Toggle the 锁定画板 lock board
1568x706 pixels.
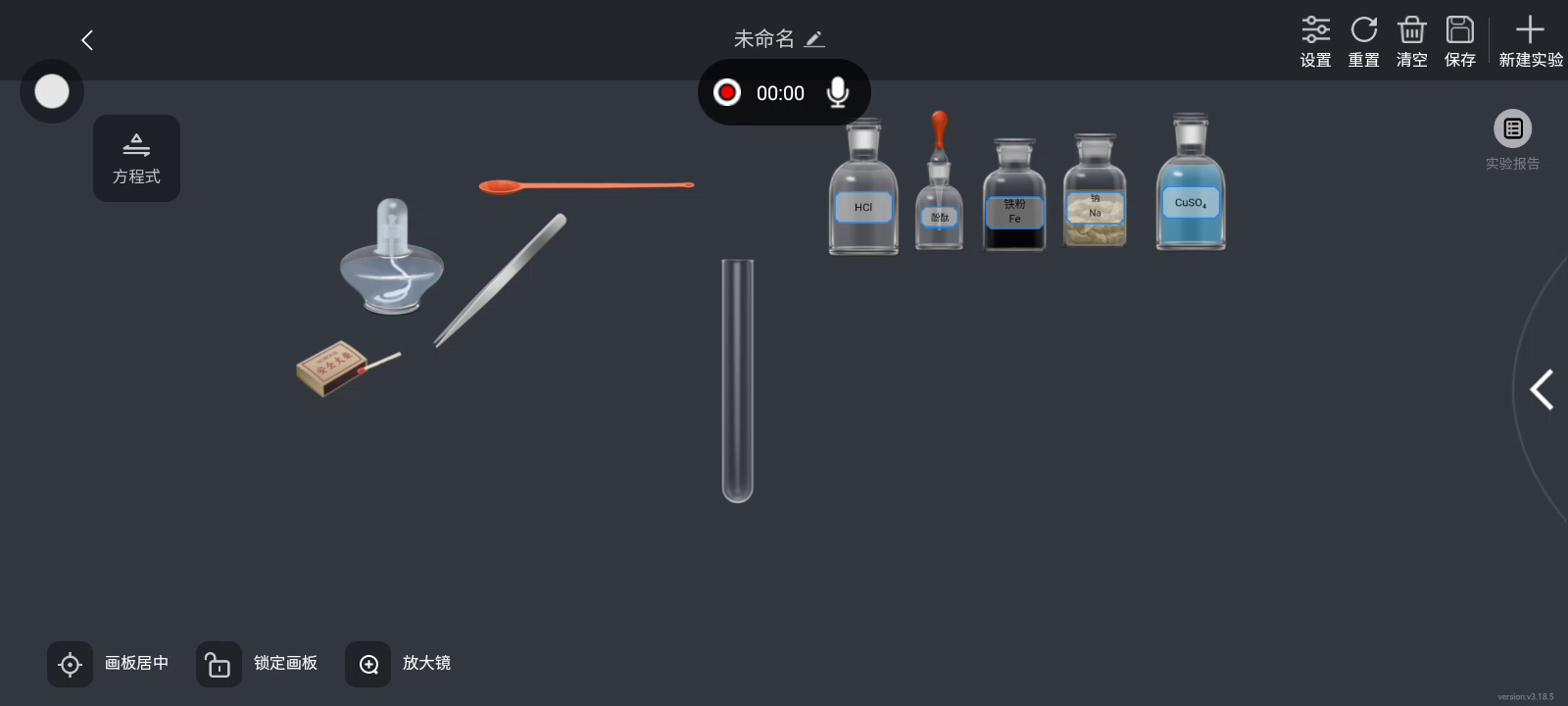click(x=257, y=664)
